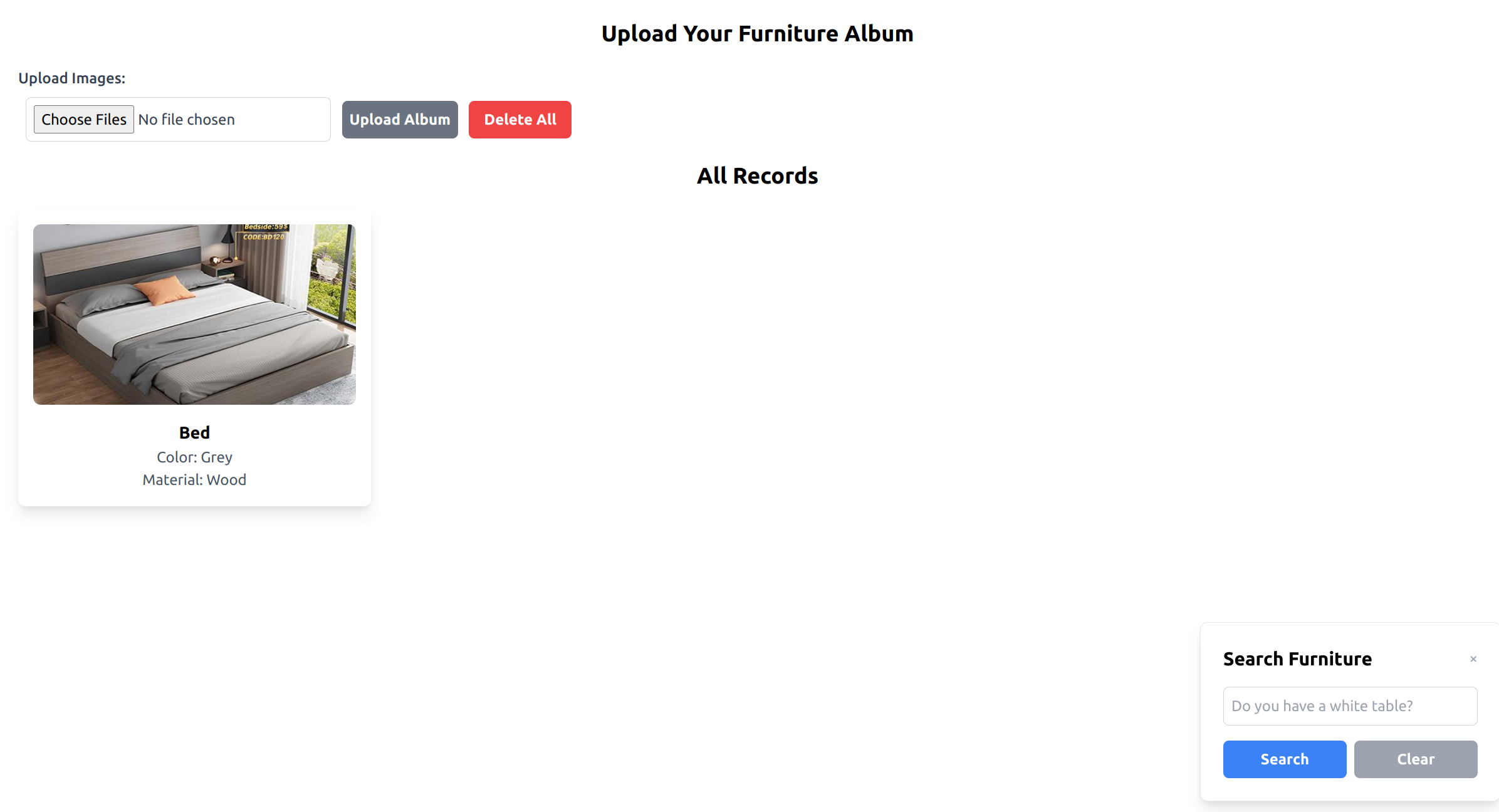This screenshot has width=1499, height=812.
Task: Click the 'No file chosen' file input area
Action: point(187,119)
